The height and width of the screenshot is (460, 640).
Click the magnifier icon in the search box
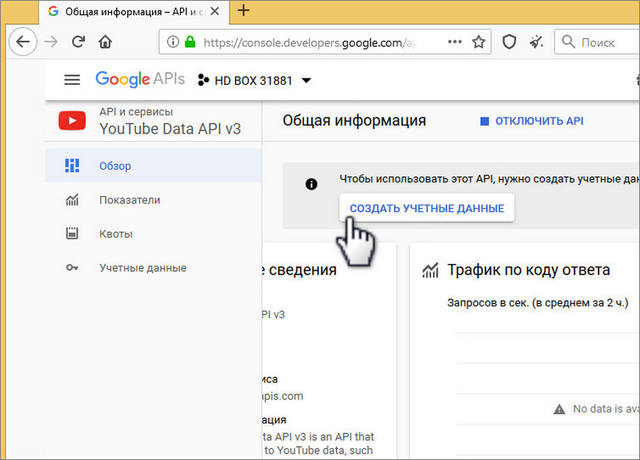(568, 42)
